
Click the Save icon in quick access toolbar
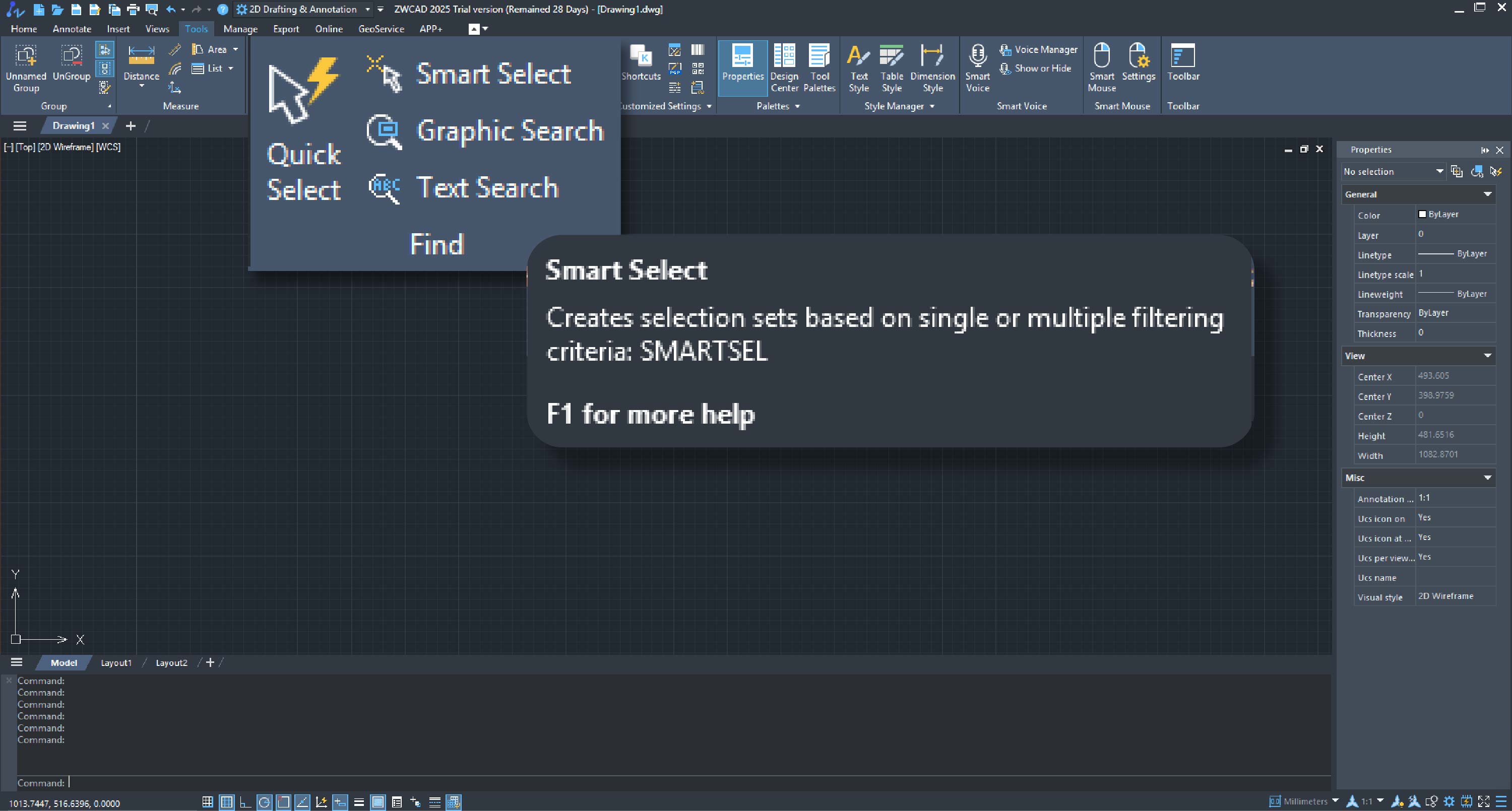coord(76,10)
